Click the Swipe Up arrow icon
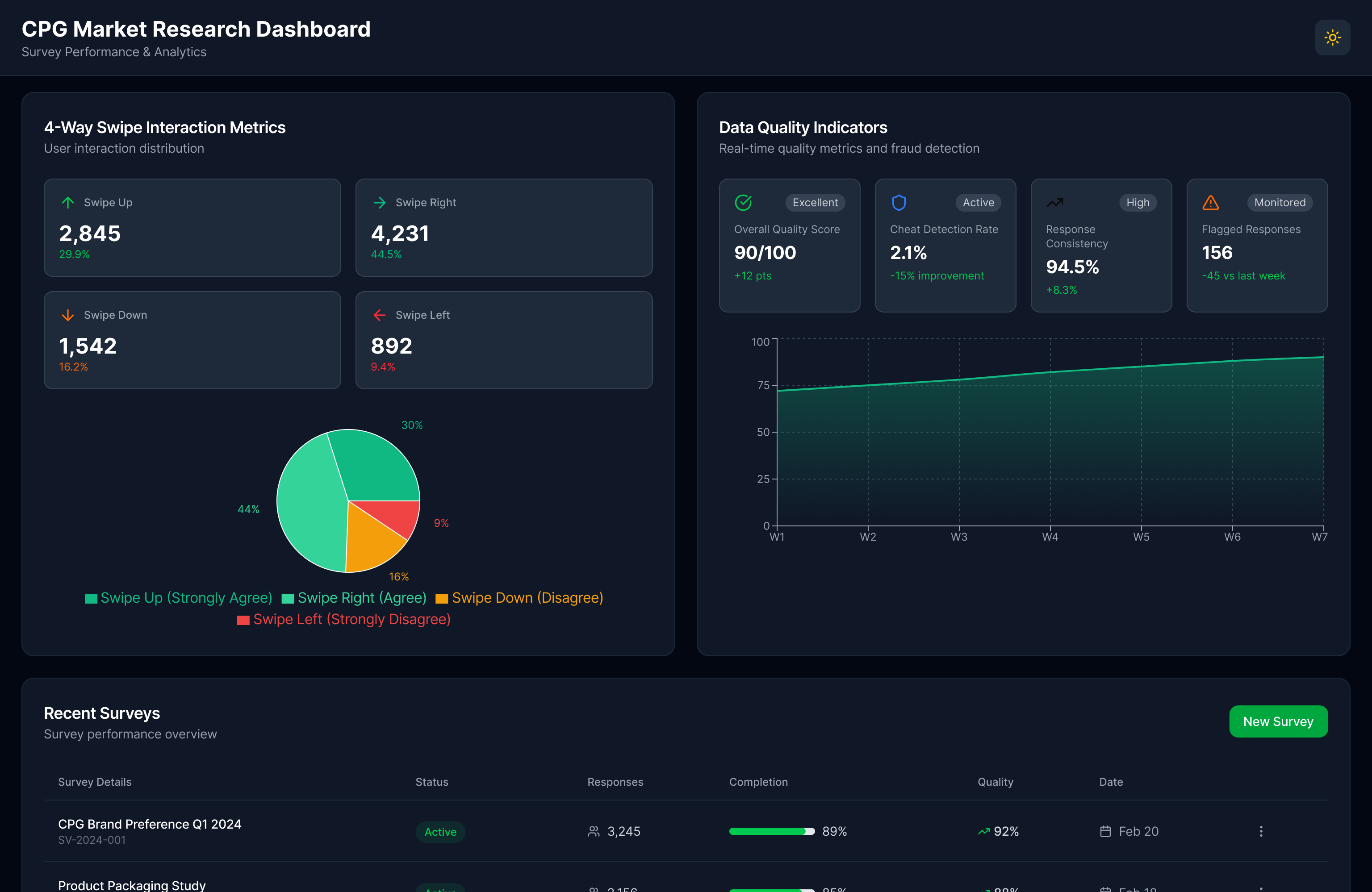This screenshot has height=892, width=1372. pos(67,203)
